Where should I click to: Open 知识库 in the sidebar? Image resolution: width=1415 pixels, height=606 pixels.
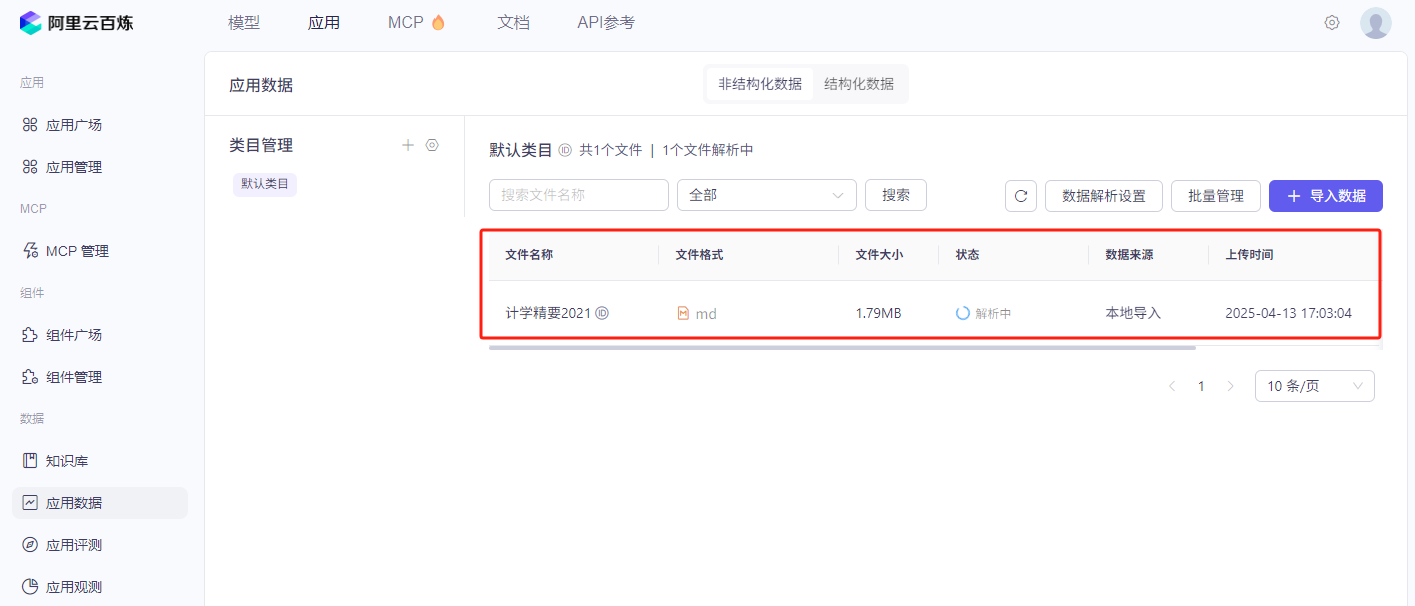pos(67,461)
